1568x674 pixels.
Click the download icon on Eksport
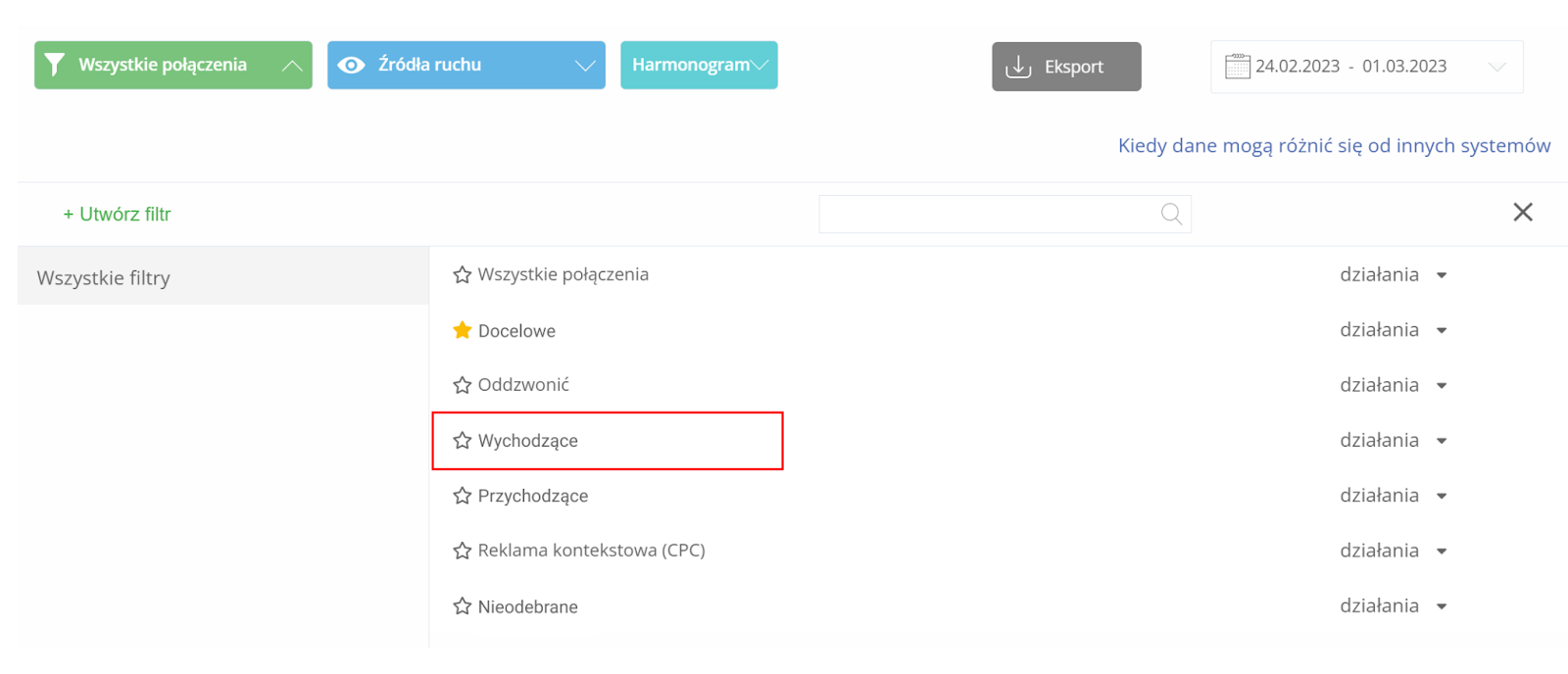coord(1018,67)
